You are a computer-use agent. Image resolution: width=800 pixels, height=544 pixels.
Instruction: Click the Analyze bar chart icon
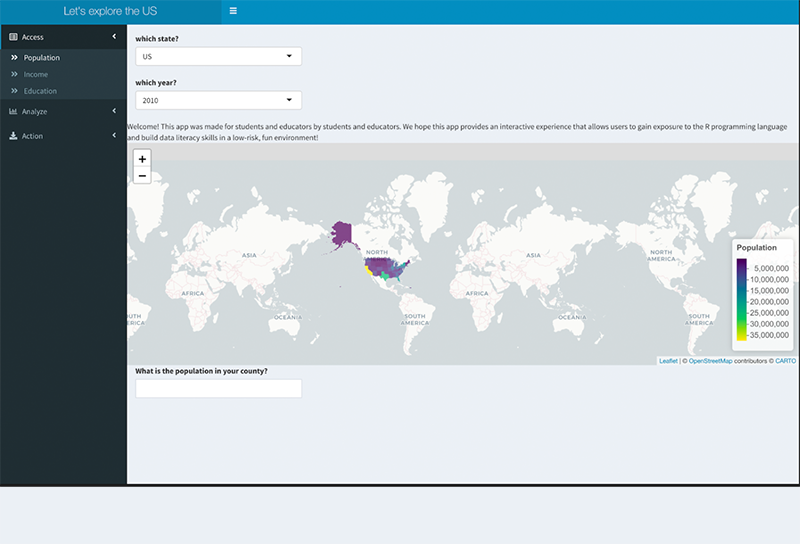(13, 111)
